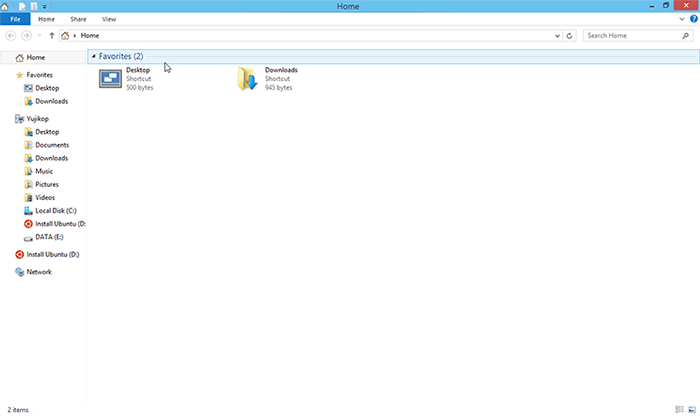The height and width of the screenshot is (416, 700).
Task: Click the home icon in address bar
Action: pos(65,36)
